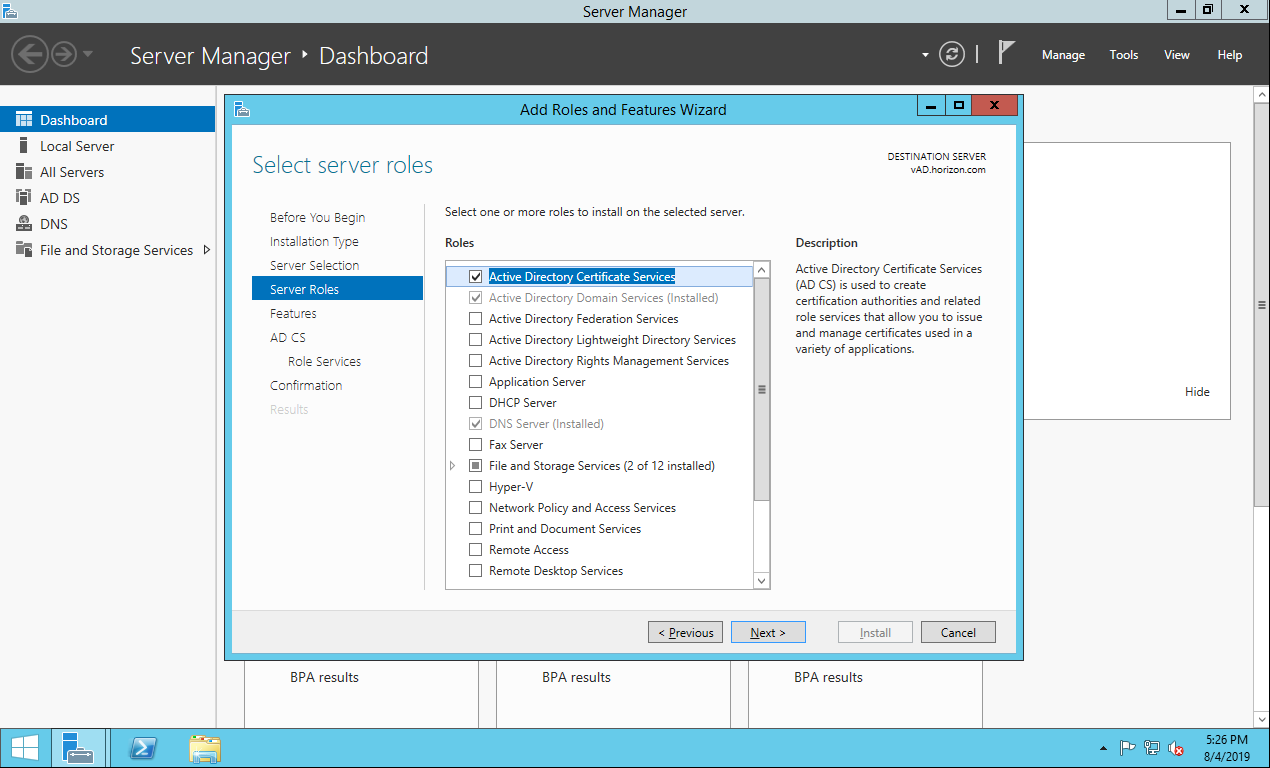Open the Notifications flag icon

pos(1006,54)
